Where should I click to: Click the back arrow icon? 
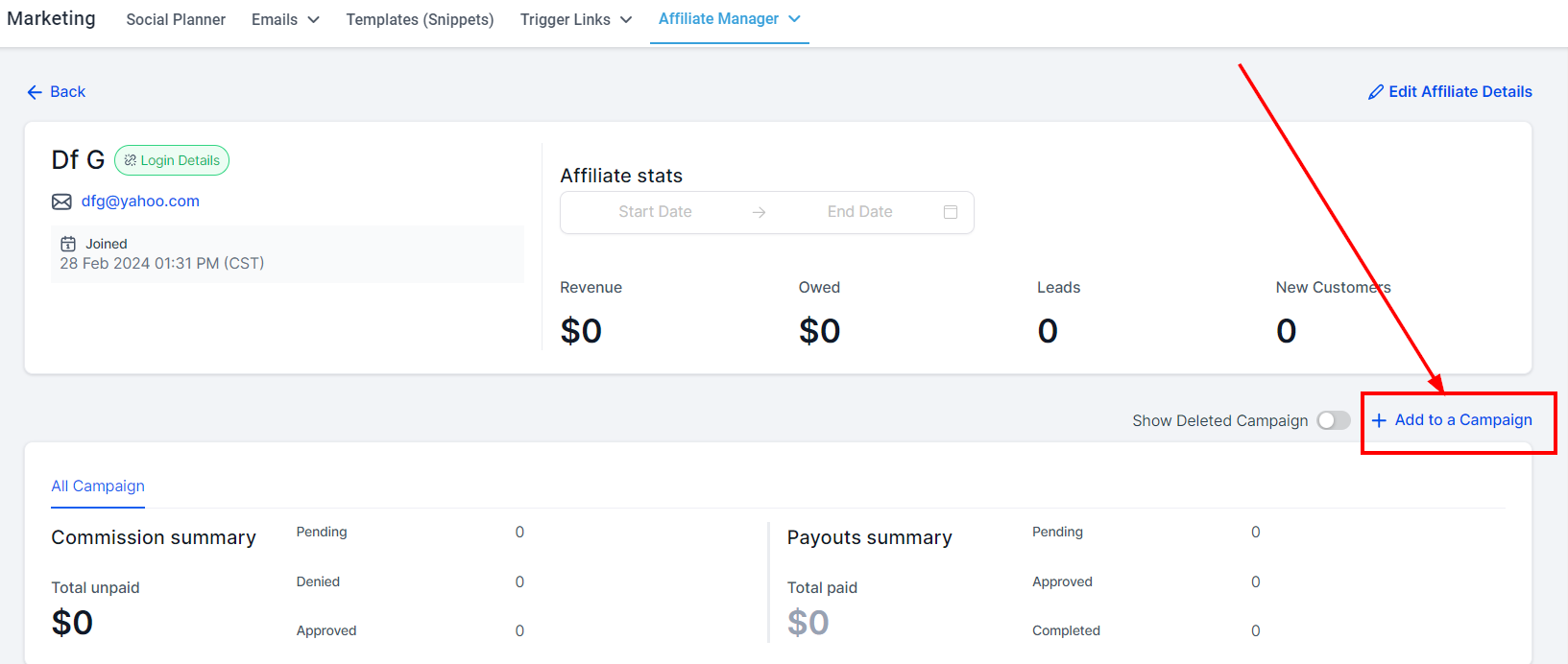click(35, 92)
